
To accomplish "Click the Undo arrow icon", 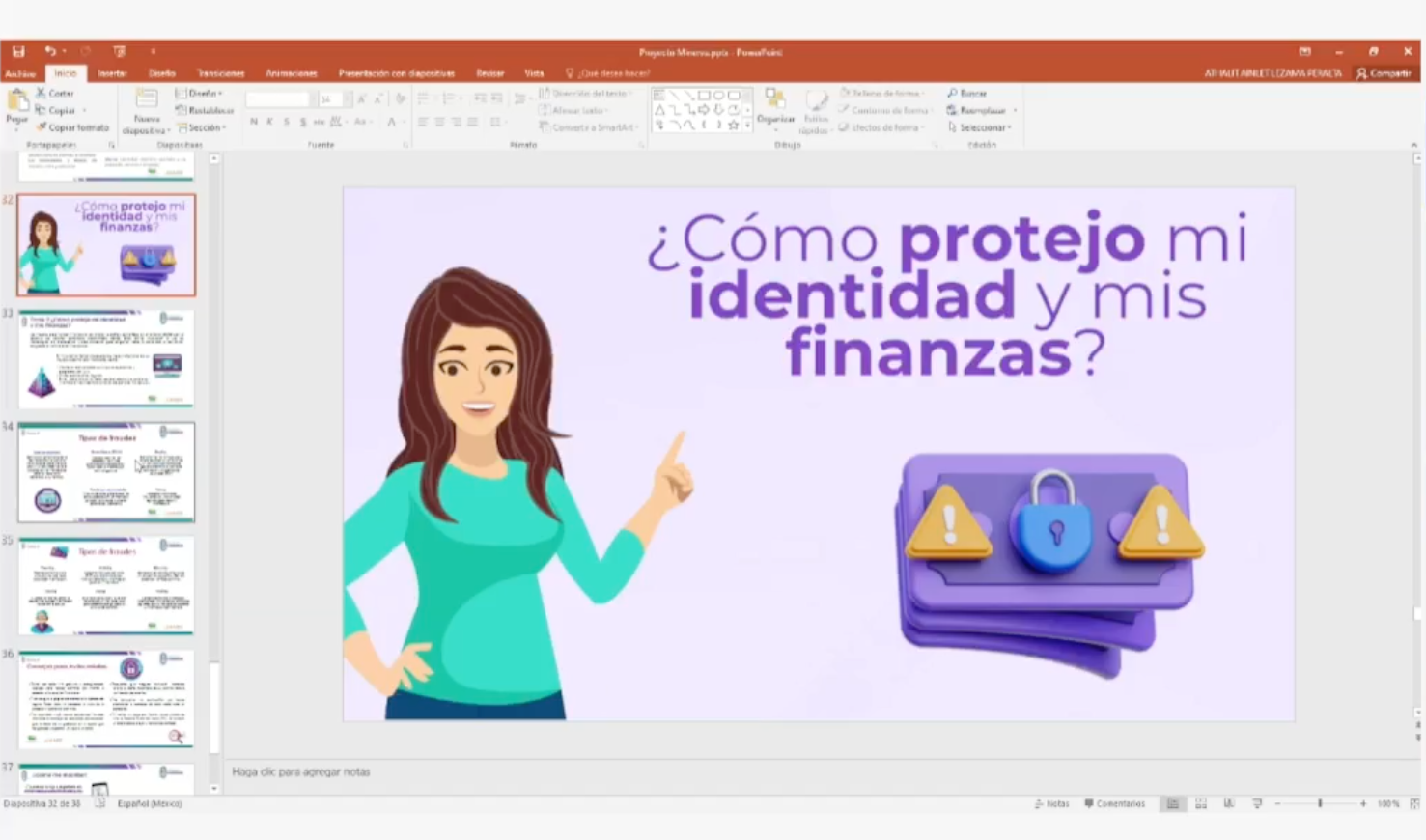I will [49, 52].
